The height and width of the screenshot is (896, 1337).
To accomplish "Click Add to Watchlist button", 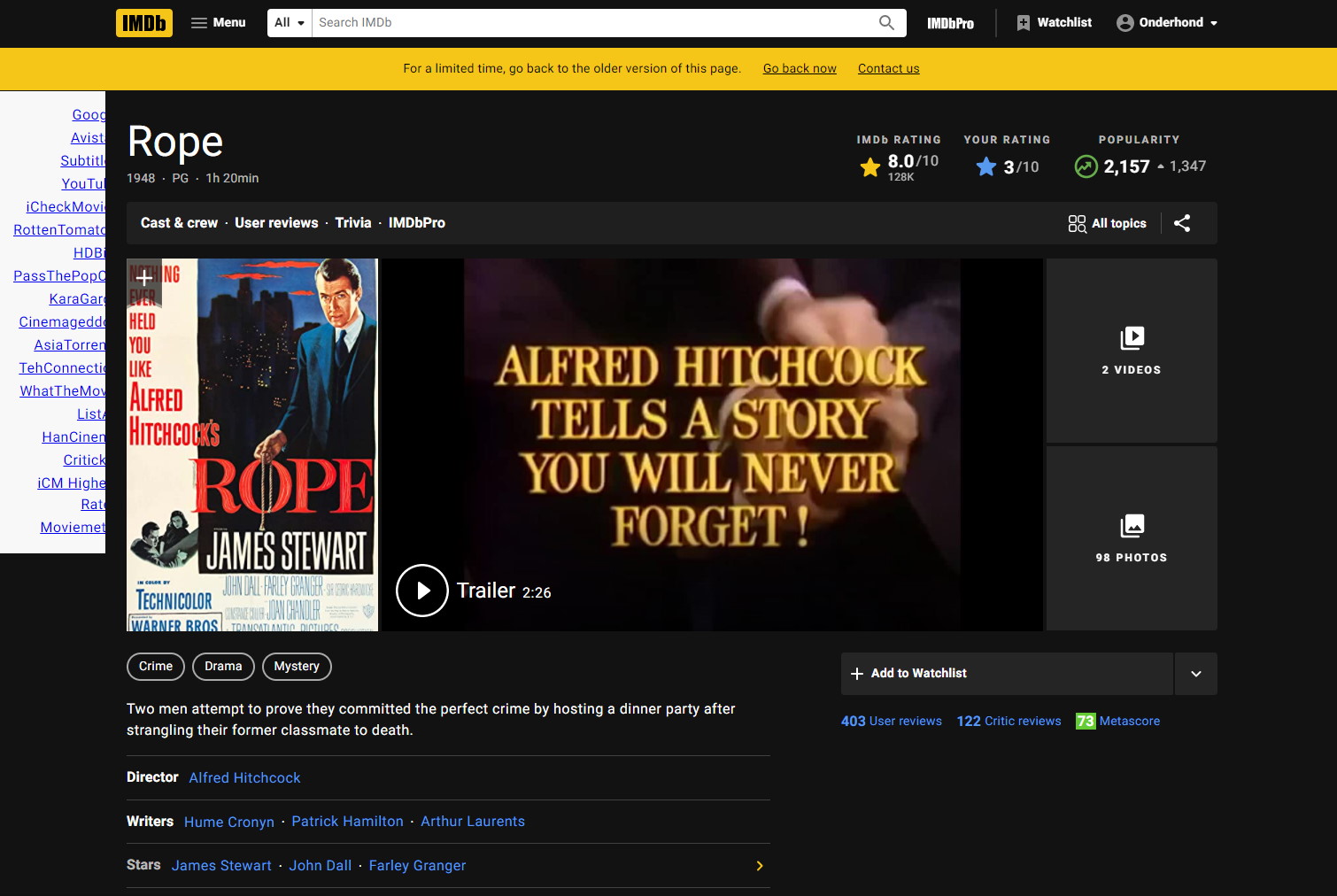I will pos(1007,674).
